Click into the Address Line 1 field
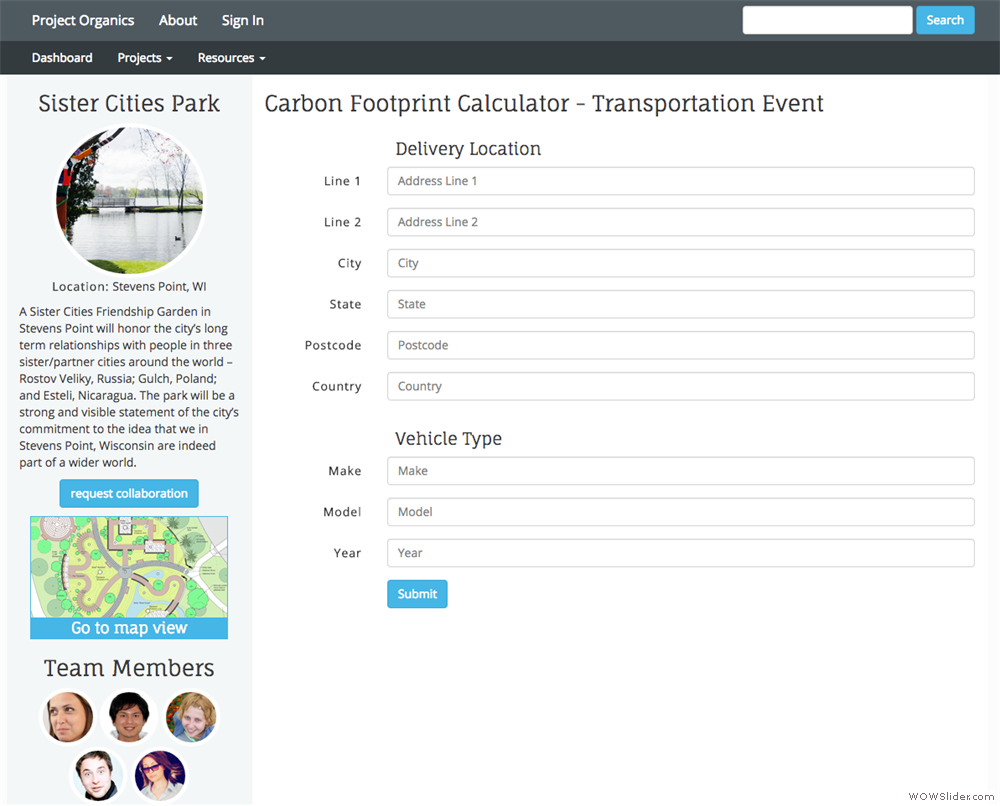 point(680,181)
